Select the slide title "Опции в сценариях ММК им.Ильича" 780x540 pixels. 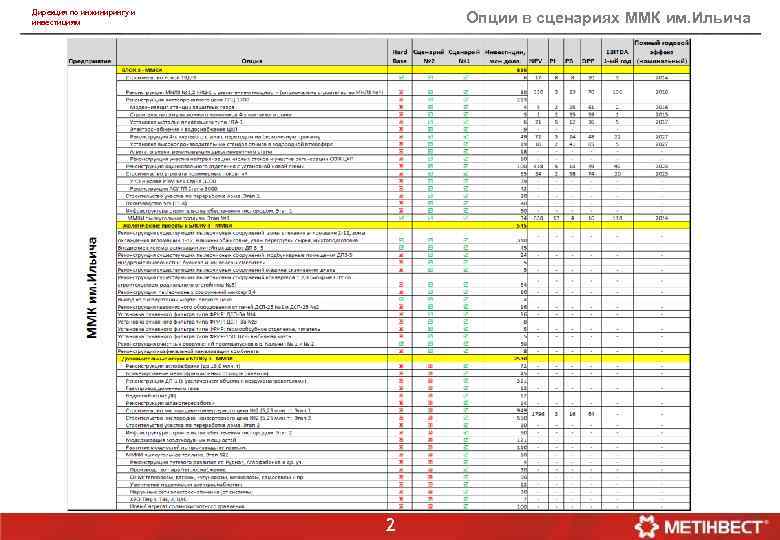[x=608, y=18]
